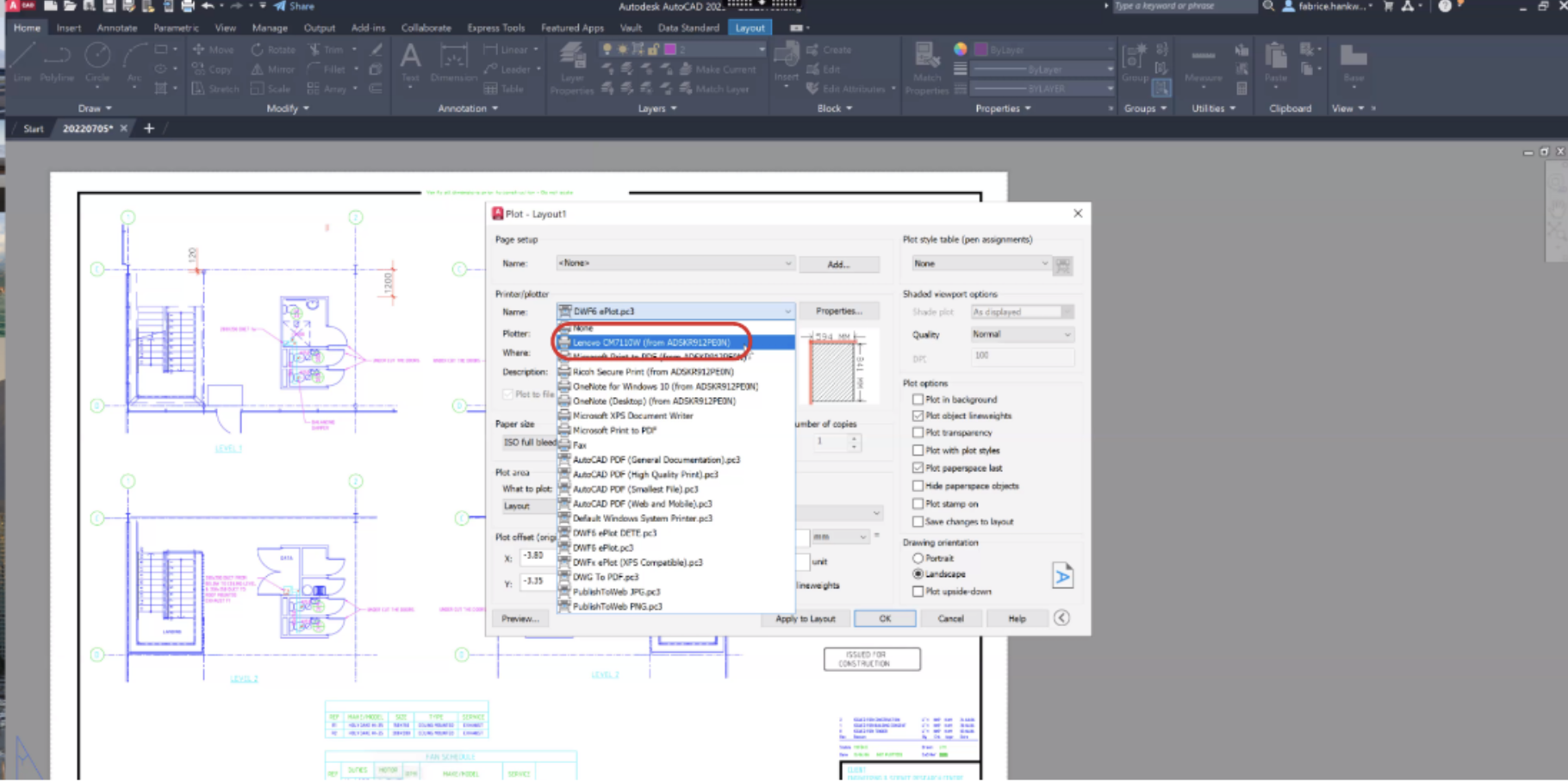Choose the Dimension annotation tool

click(453, 62)
